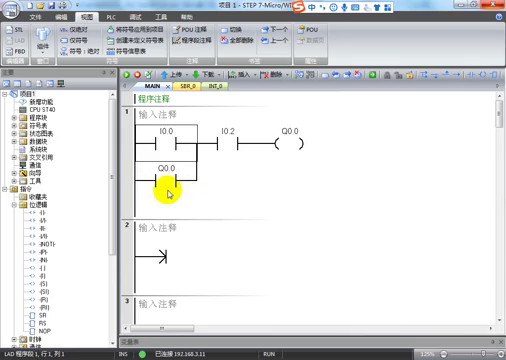Open the PLC ribbon tab
The height and width of the screenshot is (360, 506).
click(x=111, y=17)
